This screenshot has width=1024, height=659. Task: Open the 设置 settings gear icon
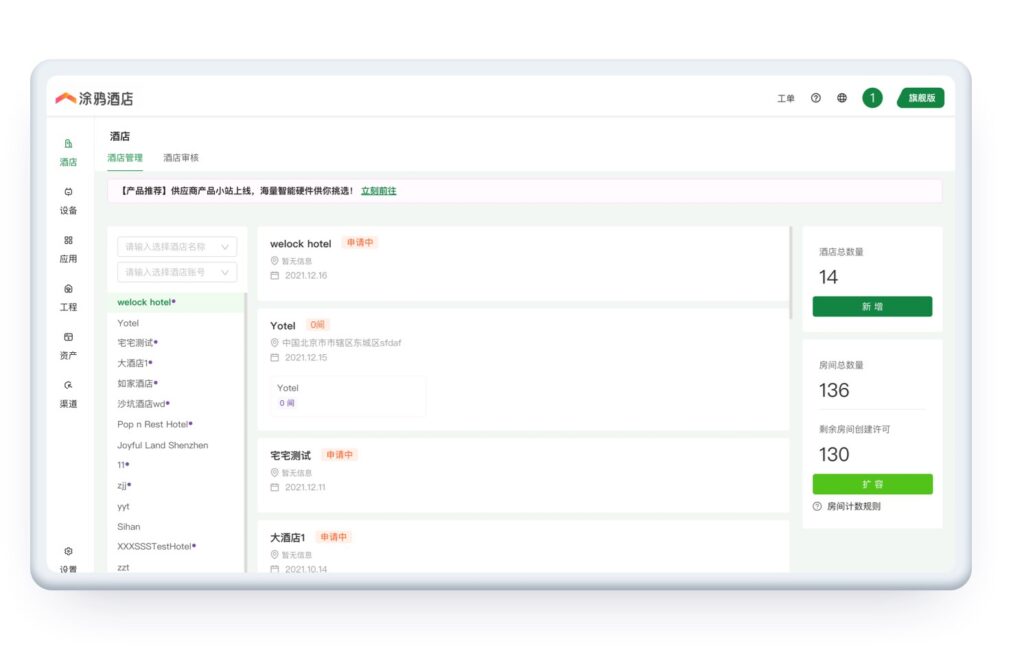pos(68,552)
